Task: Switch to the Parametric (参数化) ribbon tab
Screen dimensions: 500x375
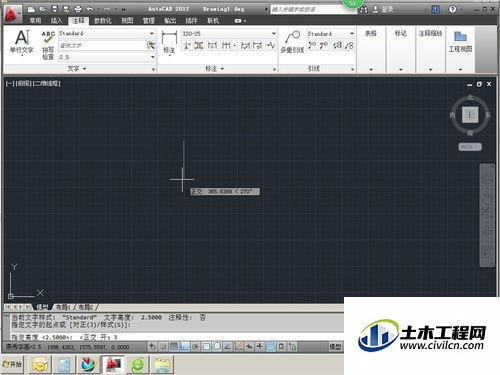Action: (x=102, y=21)
